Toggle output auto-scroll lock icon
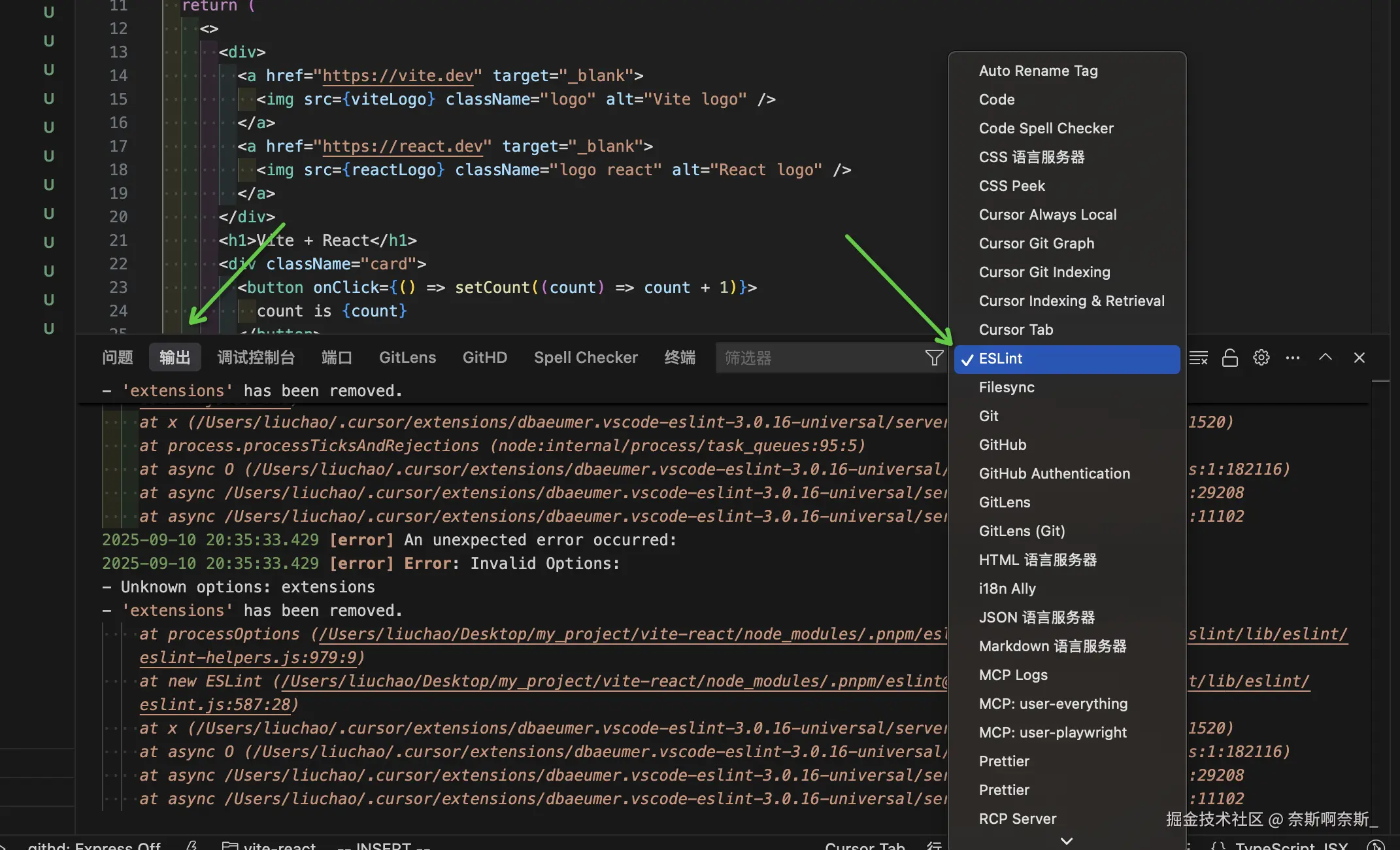The height and width of the screenshot is (850, 1400). (1229, 358)
